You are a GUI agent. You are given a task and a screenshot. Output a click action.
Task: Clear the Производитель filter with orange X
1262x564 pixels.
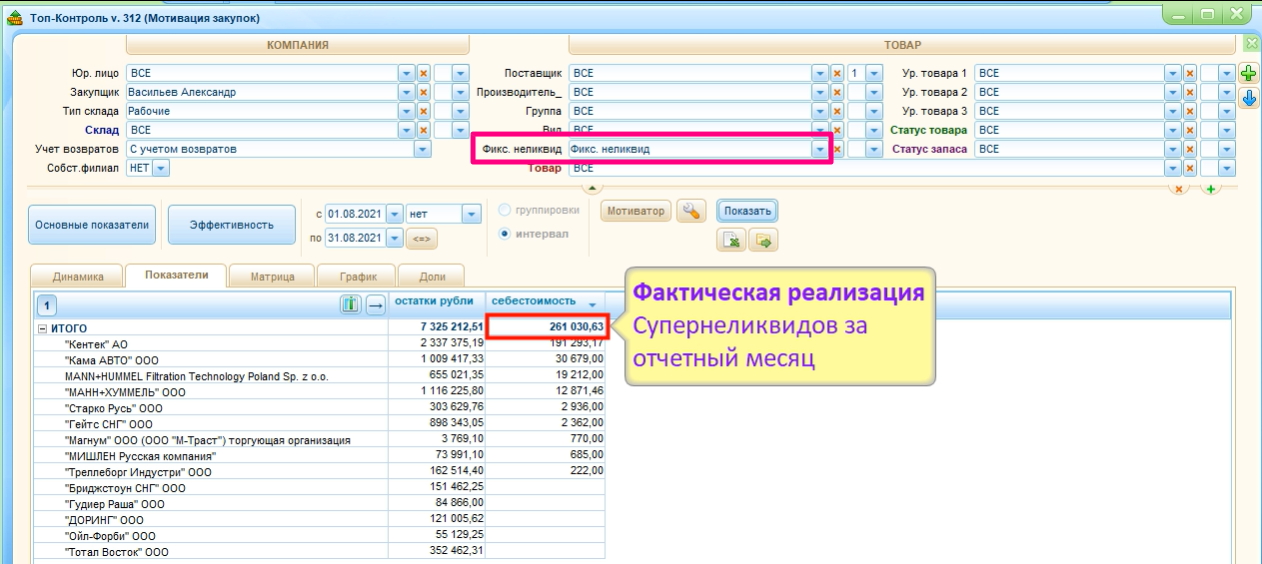(837, 92)
